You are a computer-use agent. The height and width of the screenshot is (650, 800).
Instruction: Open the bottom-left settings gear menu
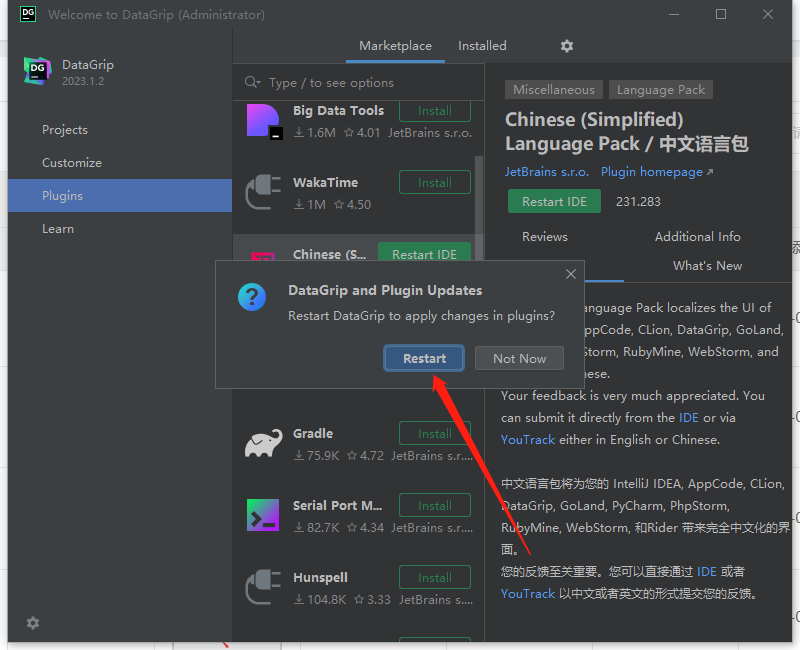33,623
